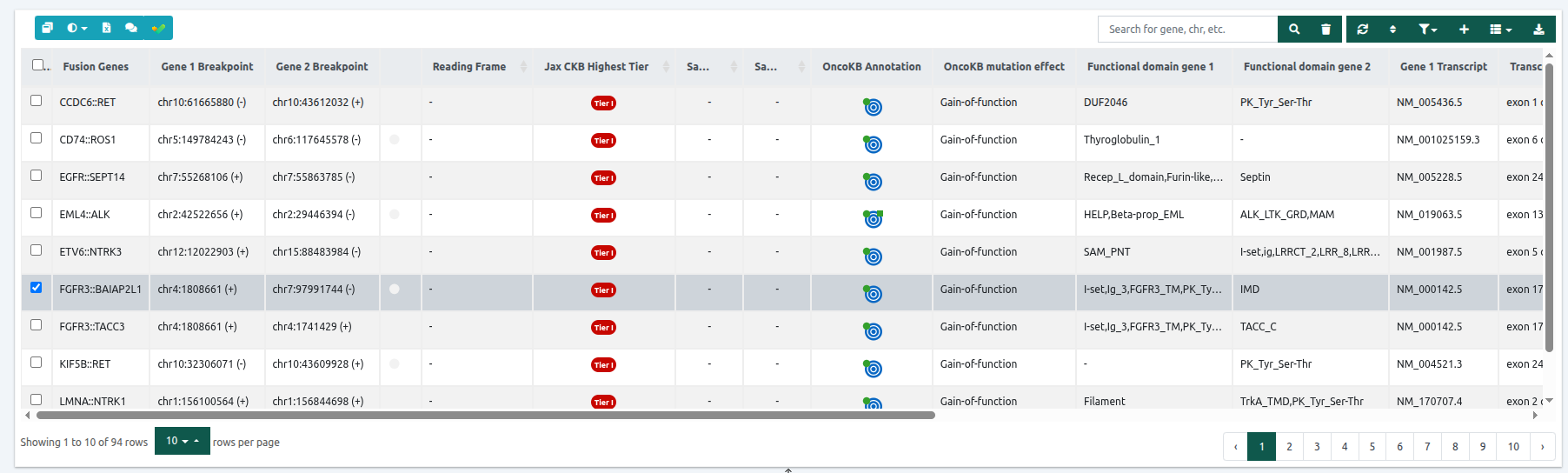The width and height of the screenshot is (1568, 473).
Task: Click the next page arrow in pagination
Action: point(1542,446)
